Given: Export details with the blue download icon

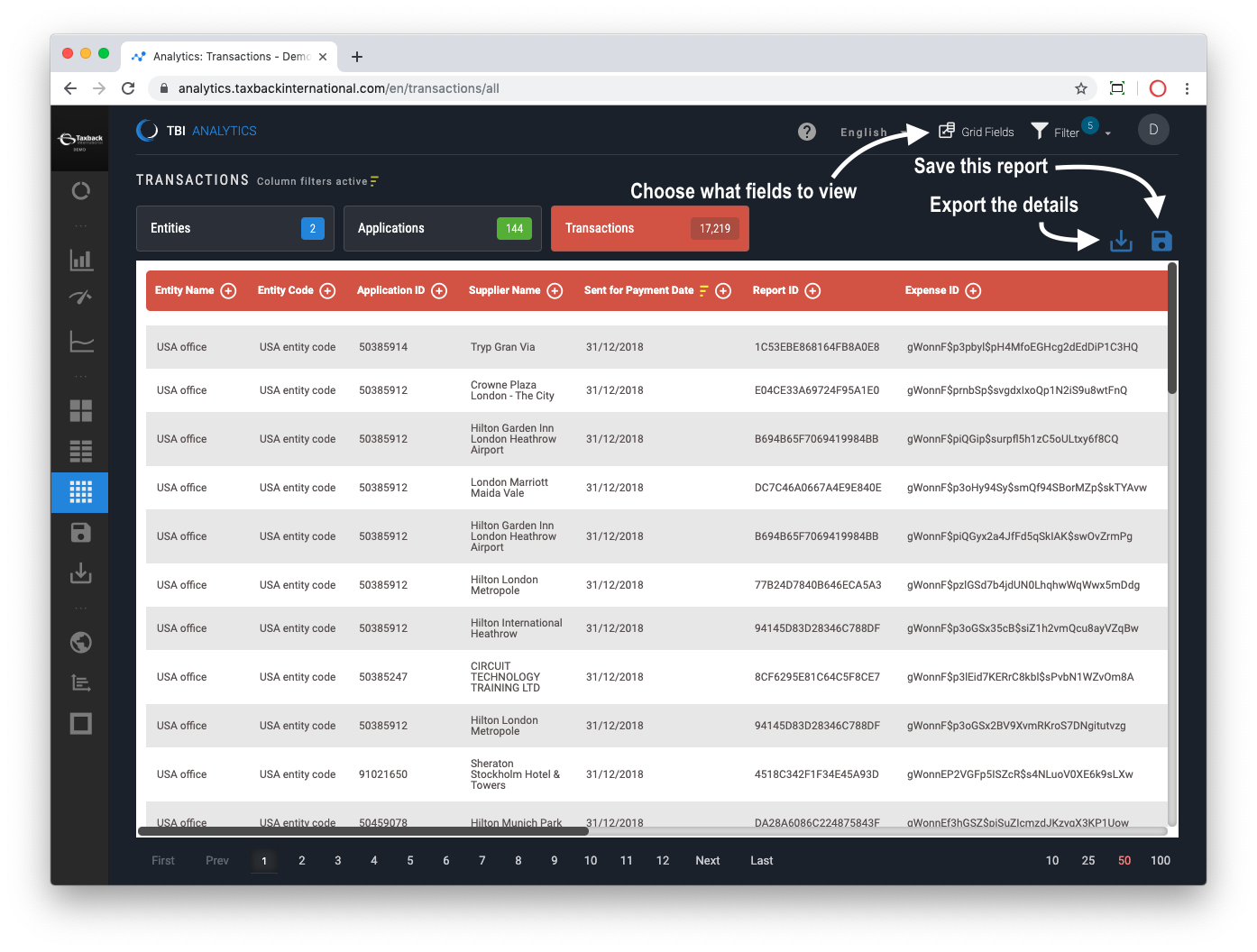Looking at the screenshot, I should [x=1121, y=241].
